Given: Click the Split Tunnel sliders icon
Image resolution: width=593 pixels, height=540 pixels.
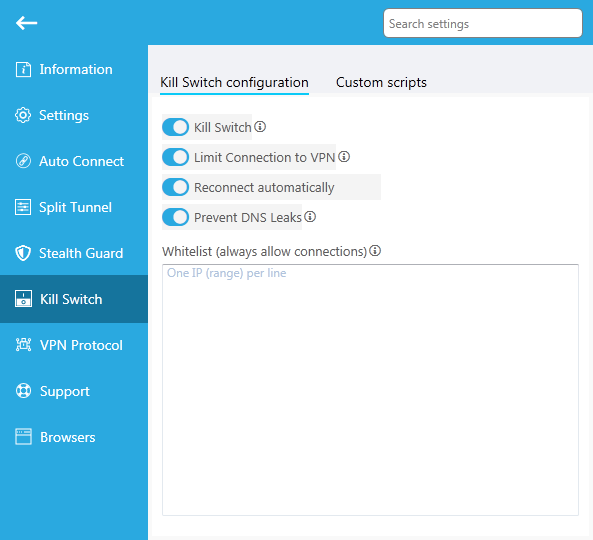Looking at the screenshot, I should click(23, 207).
